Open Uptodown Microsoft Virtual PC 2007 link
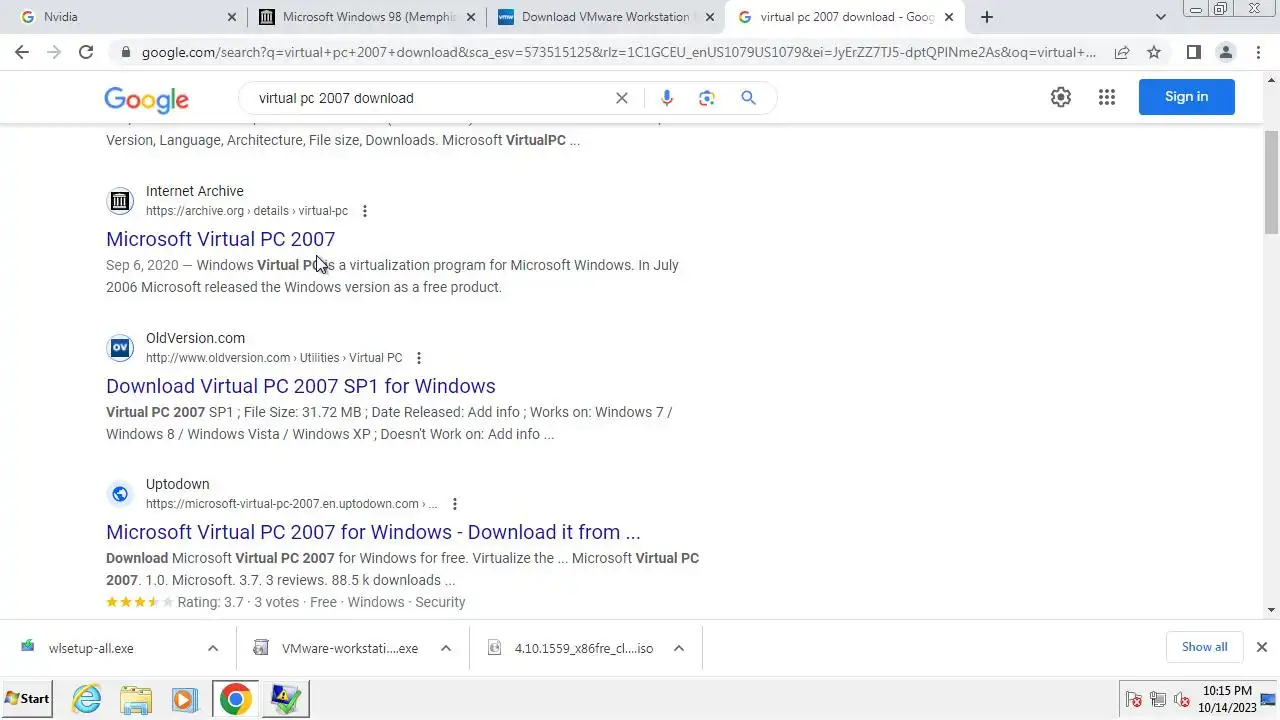 point(373,532)
